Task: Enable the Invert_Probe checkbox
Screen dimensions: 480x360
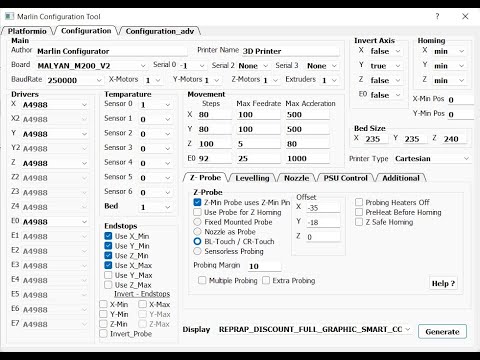Action: pos(103,333)
